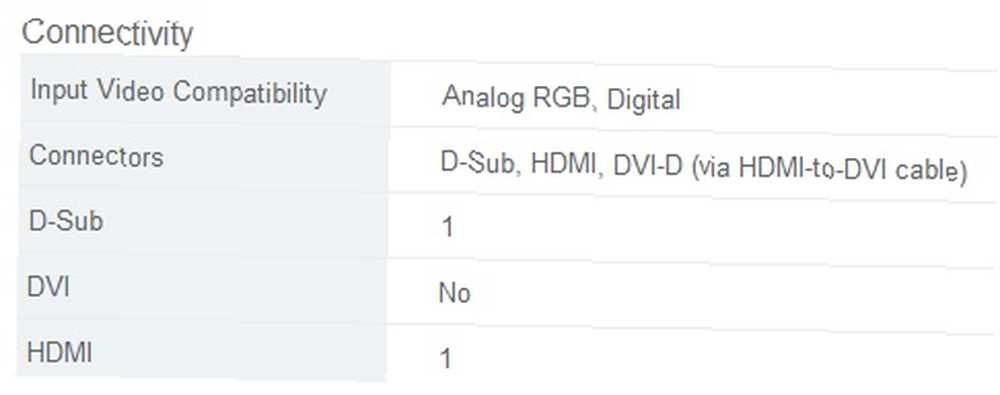Click the D-Sub port count value 1
1000x395 pixels.
click(x=448, y=227)
